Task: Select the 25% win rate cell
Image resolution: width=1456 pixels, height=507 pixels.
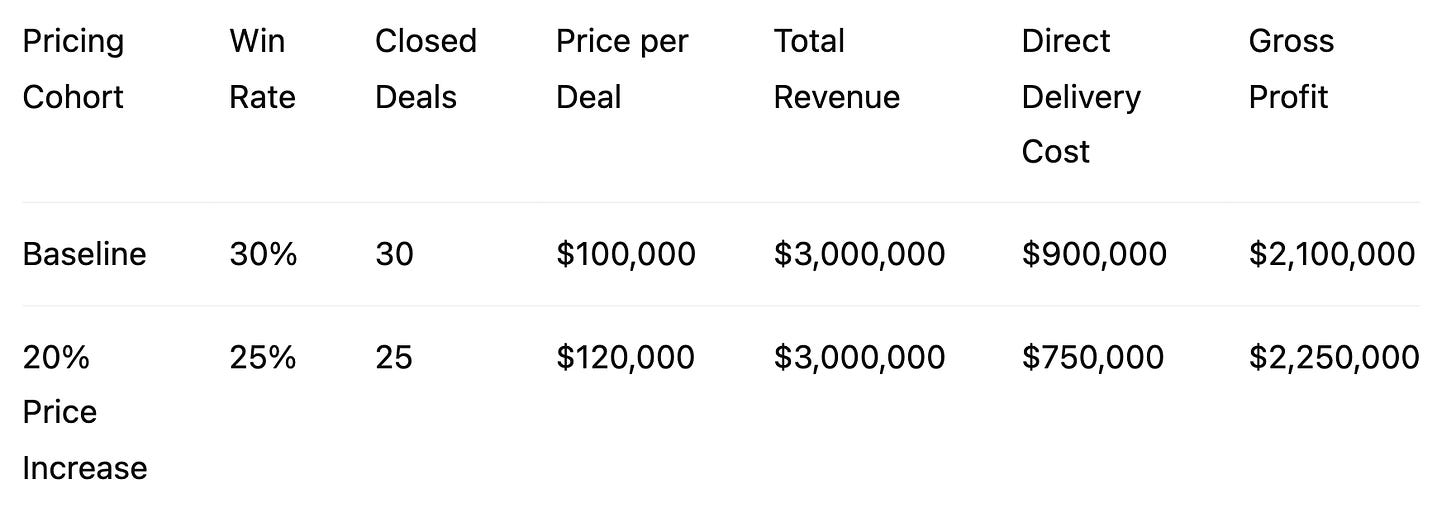Action: click(263, 357)
